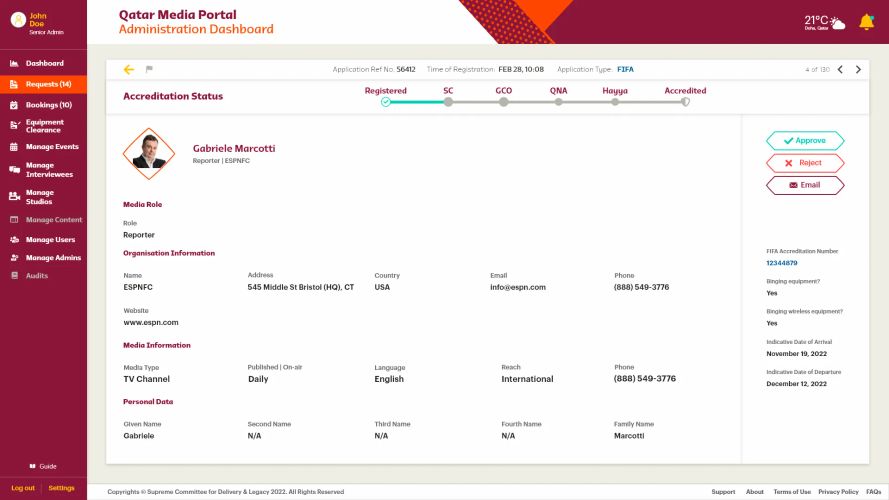Click the QNA status step dot

[558, 102]
